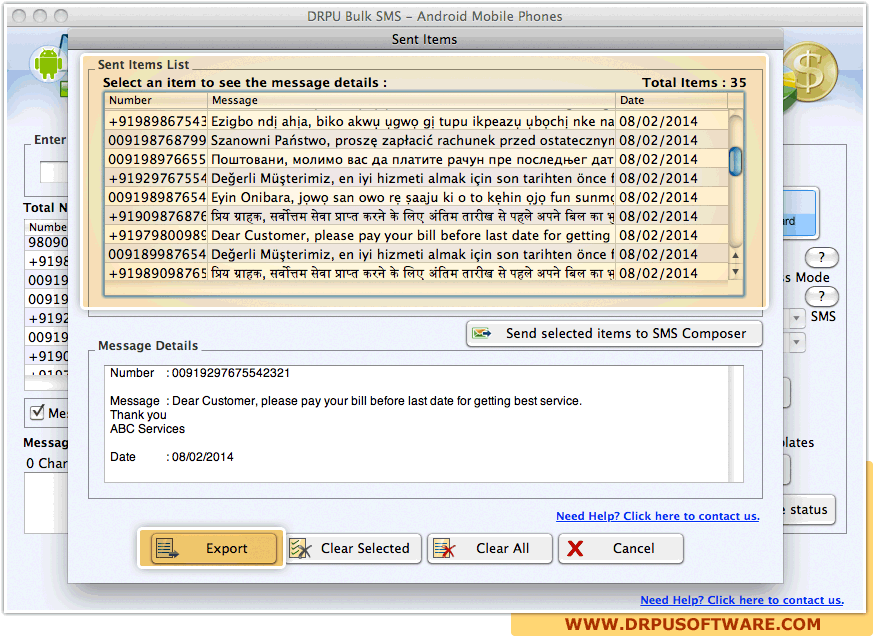Open the dropdown beside SMS label

tap(796, 318)
